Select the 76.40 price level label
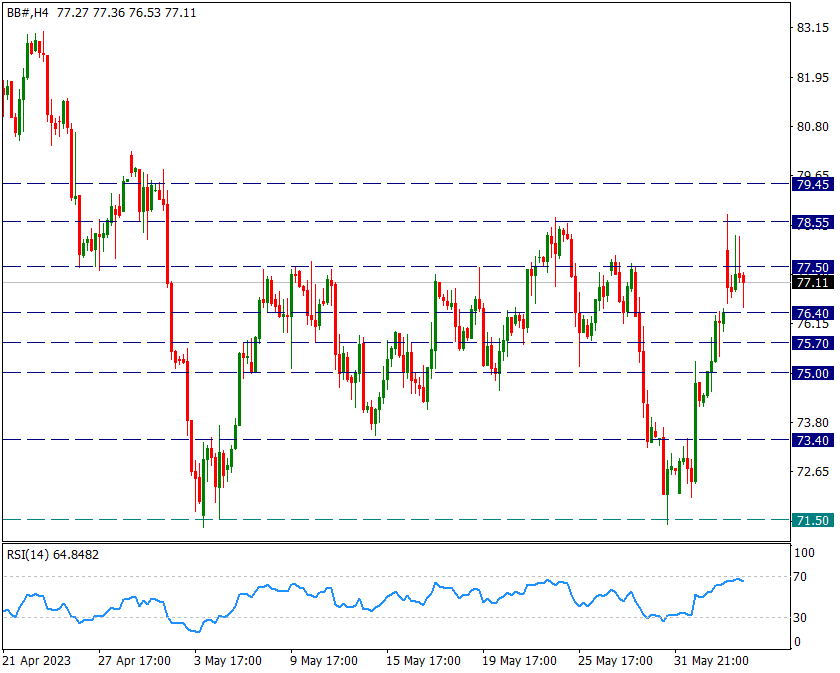Viewport: 840px width, 673px height. (812, 313)
